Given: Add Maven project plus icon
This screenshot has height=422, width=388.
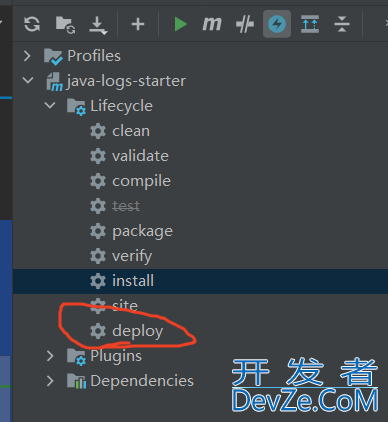Looking at the screenshot, I should (138, 24).
